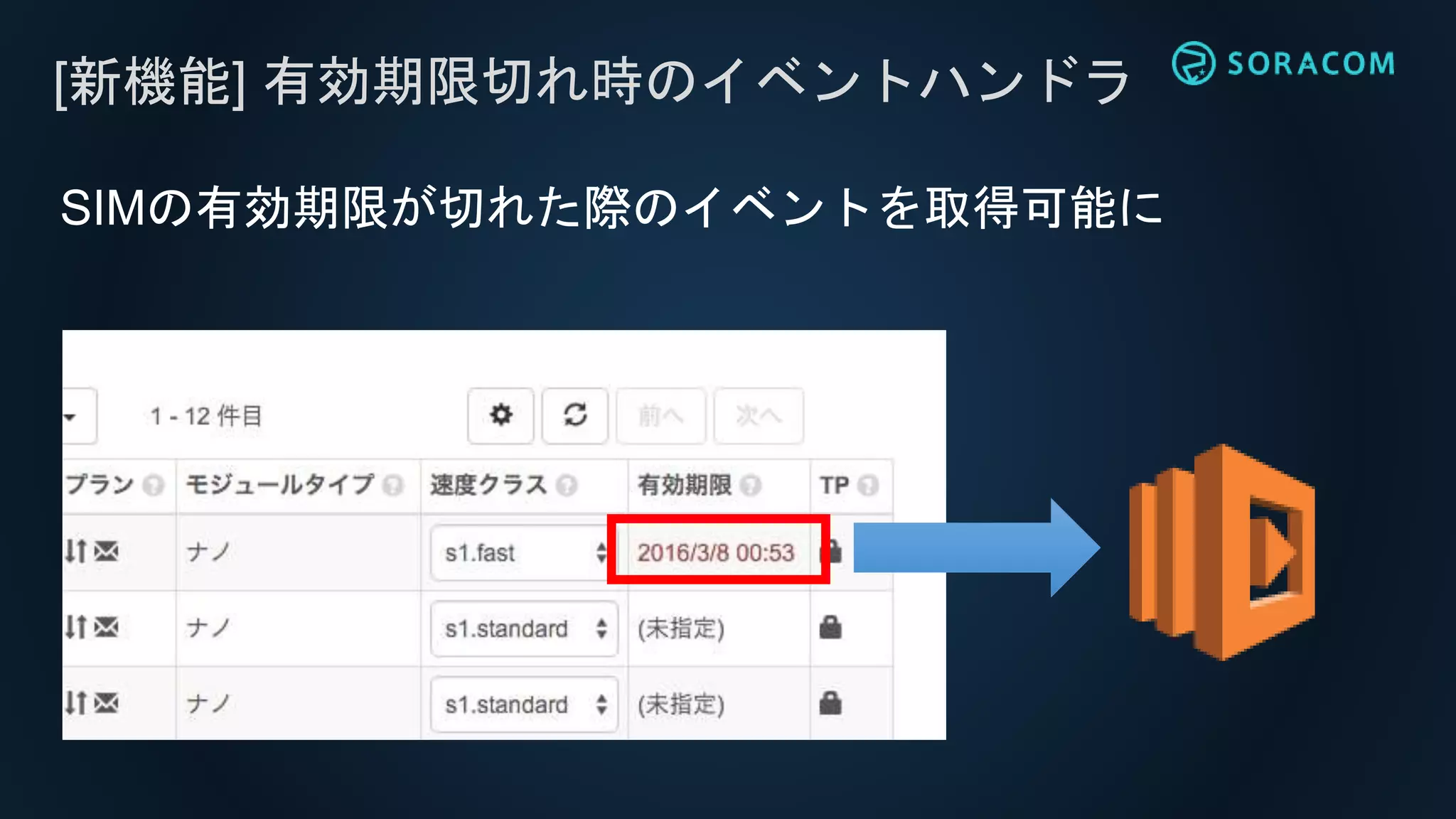Click the TP column header
Image resolution: width=1456 pixels, height=819 pixels.
point(835,486)
